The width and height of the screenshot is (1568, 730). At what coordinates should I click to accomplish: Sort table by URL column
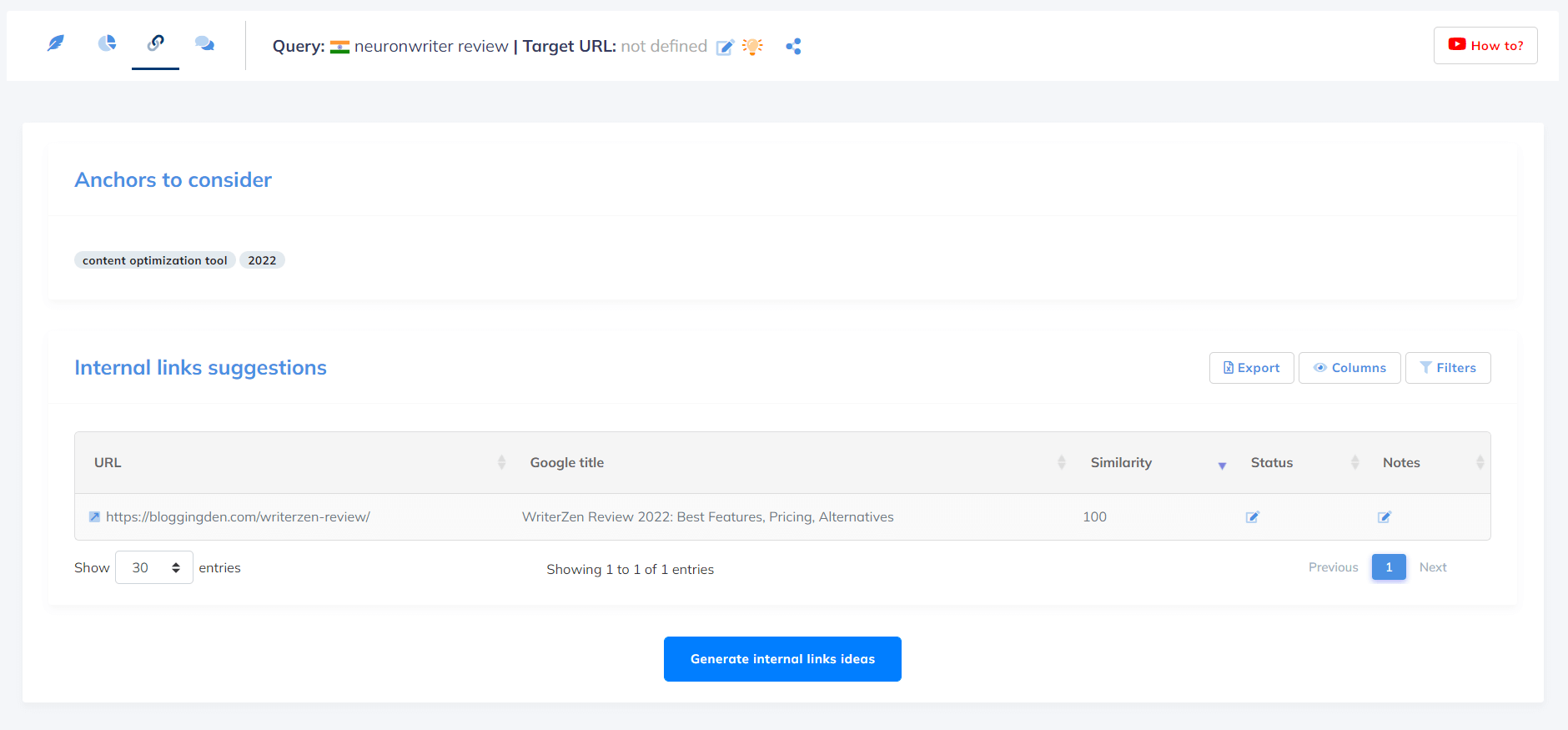[x=293, y=462]
